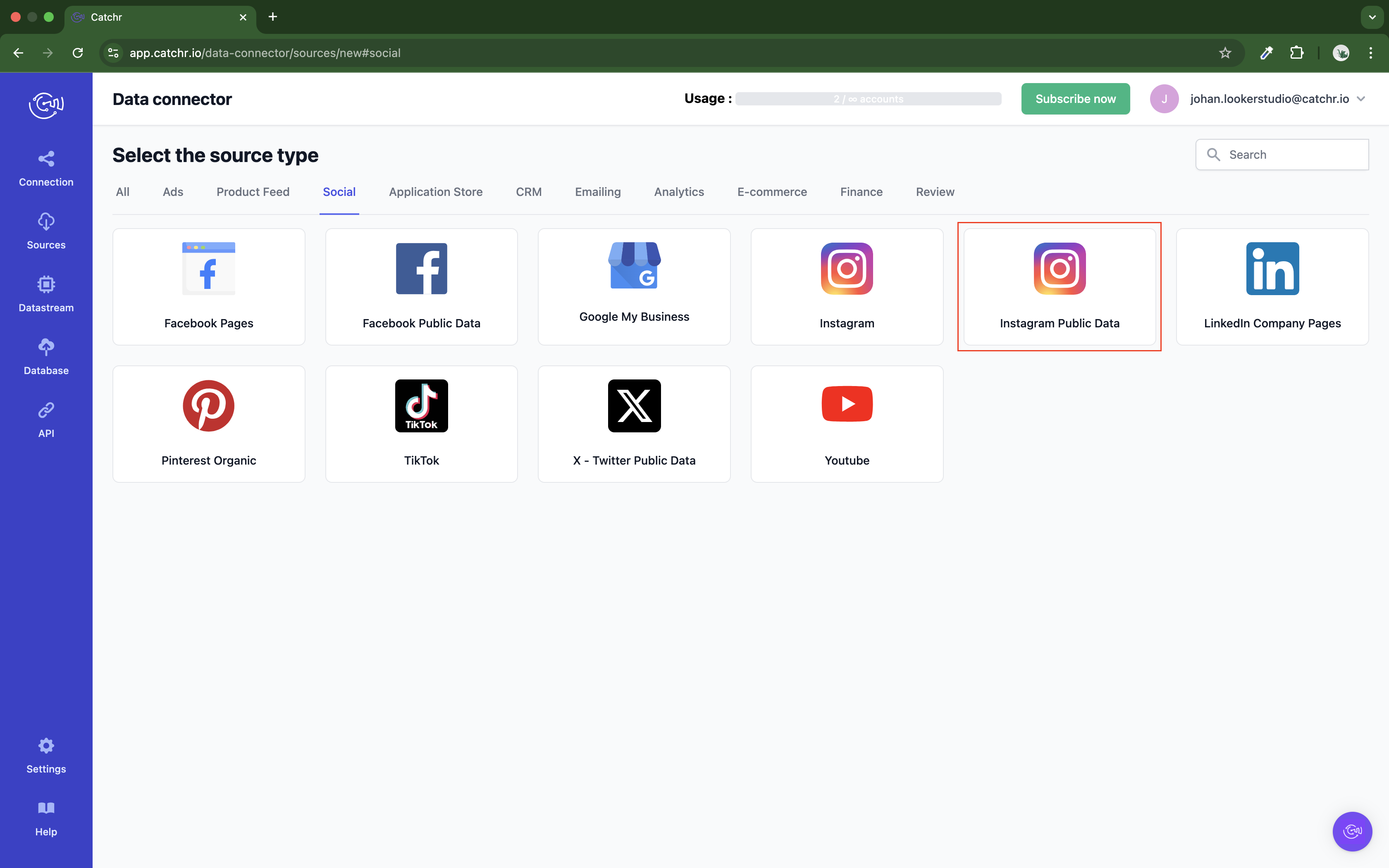Select Instagram Public Data source
This screenshot has height=868, width=1389.
[1060, 286]
